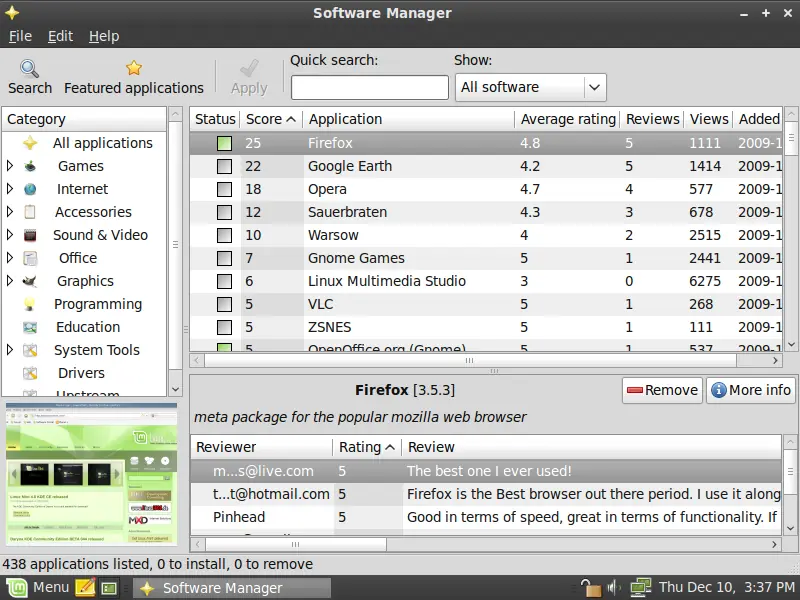Click the Remove button for Firefox
Screen dimensions: 800x600
pyautogui.click(x=661, y=390)
